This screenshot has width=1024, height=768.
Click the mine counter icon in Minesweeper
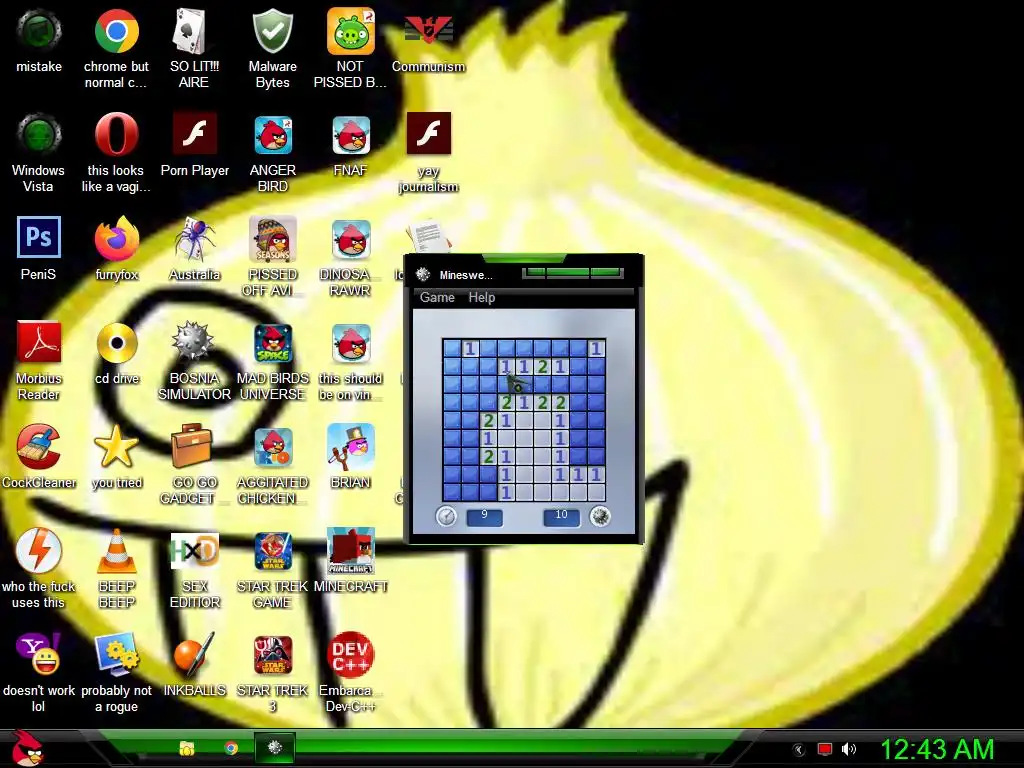coord(600,517)
